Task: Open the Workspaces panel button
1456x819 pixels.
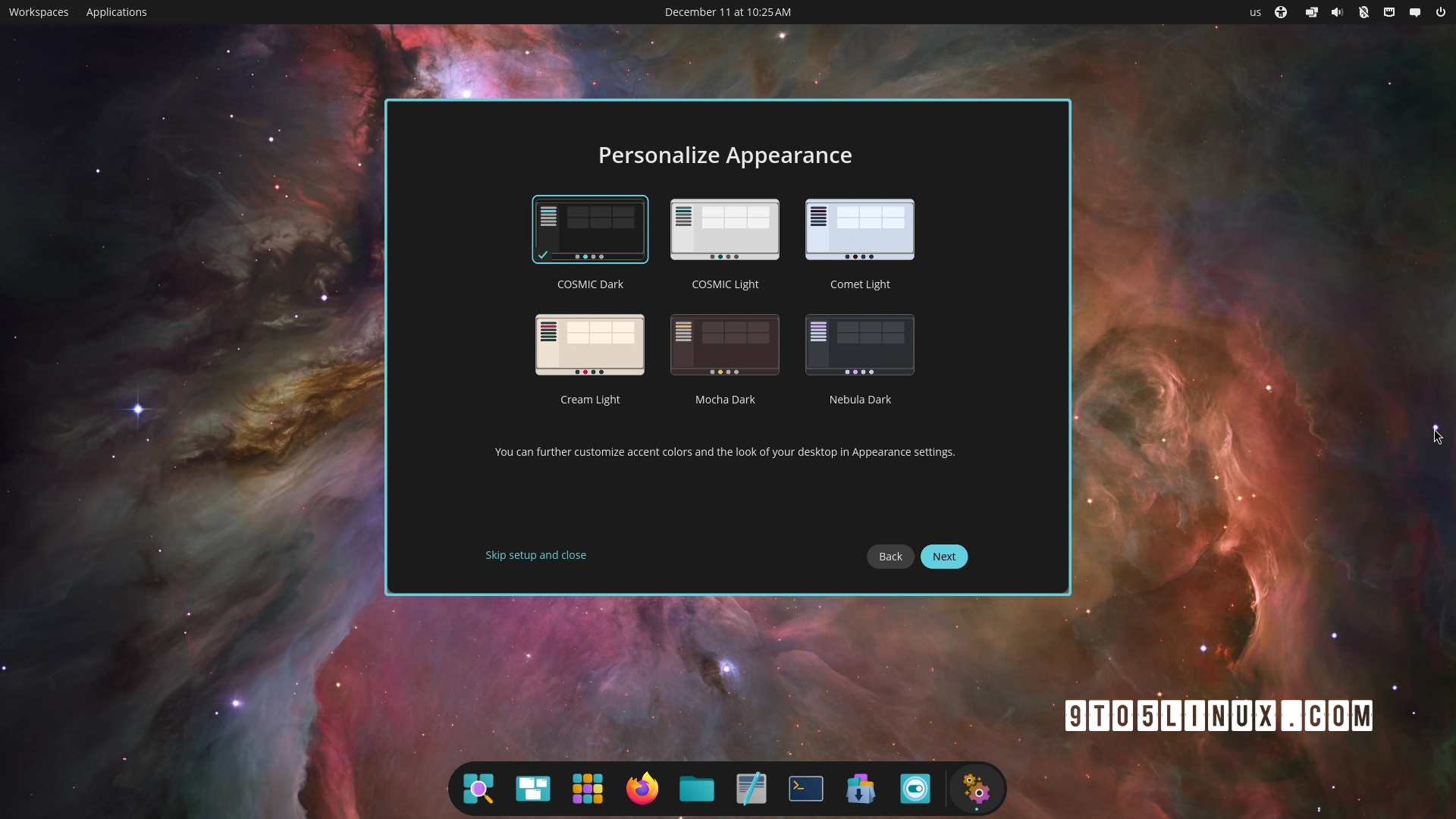Action: (x=39, y=12)
